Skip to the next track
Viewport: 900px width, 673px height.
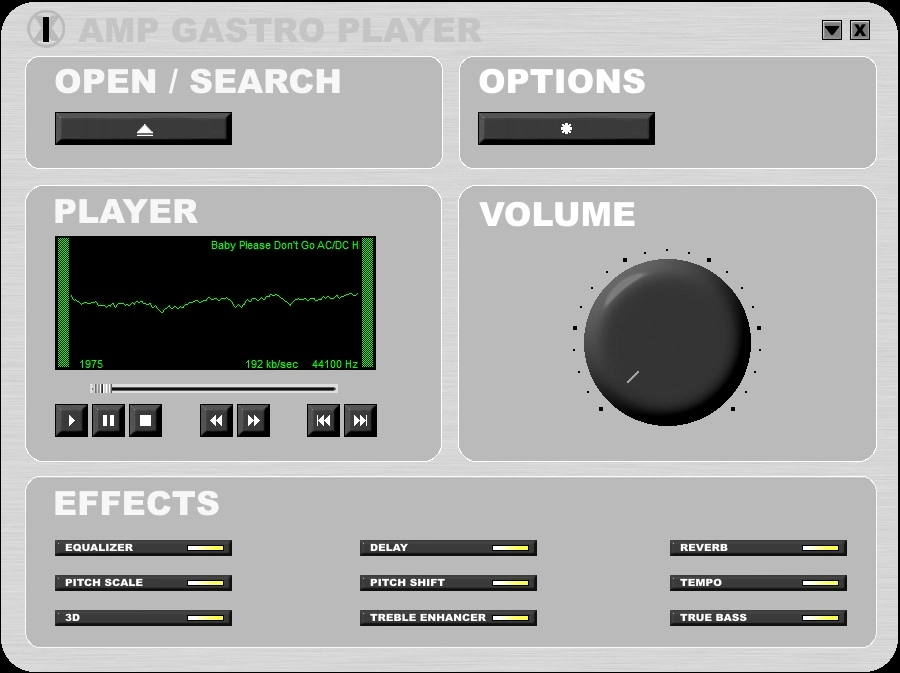360,421
